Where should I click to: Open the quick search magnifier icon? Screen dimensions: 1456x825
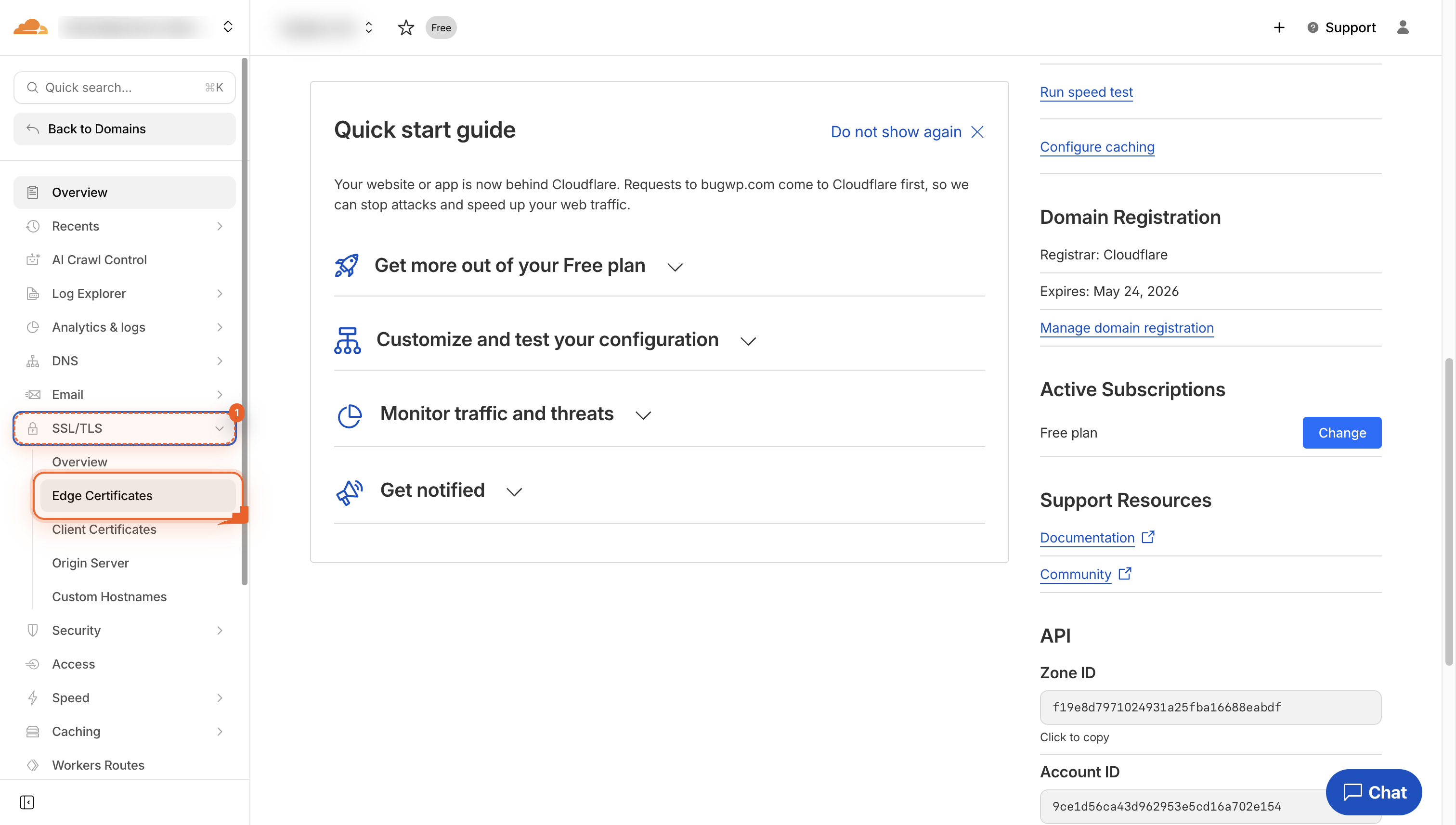(32, 87)
